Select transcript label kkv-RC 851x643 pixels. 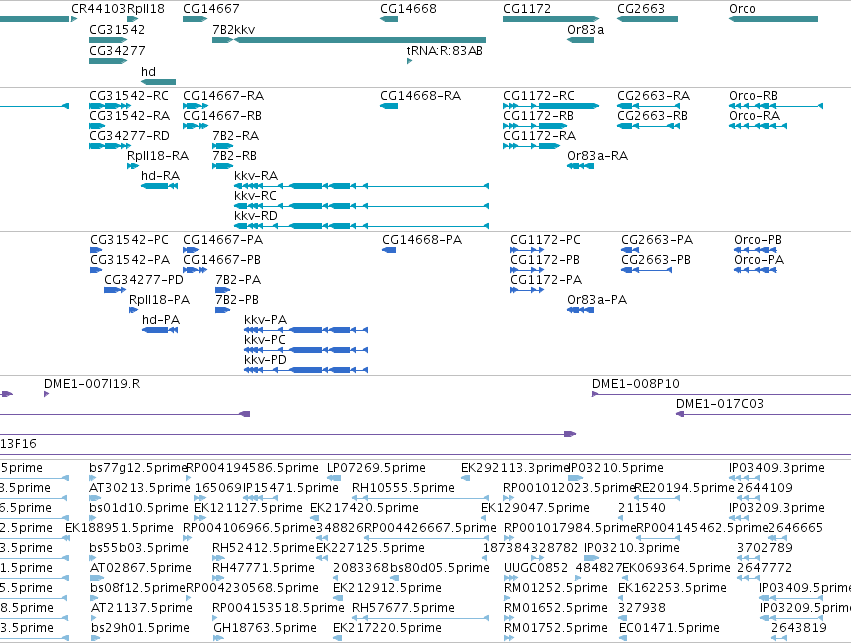[256, 196]
